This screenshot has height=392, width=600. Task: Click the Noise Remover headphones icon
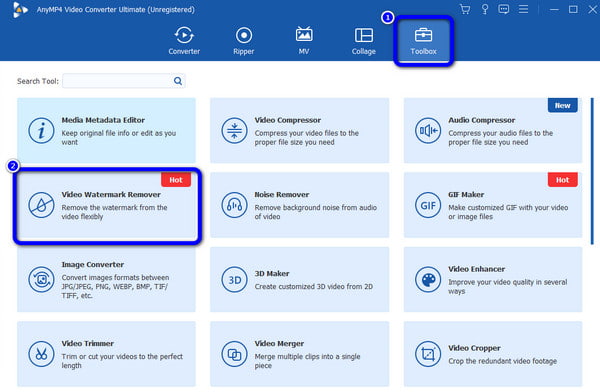[234, 205]
